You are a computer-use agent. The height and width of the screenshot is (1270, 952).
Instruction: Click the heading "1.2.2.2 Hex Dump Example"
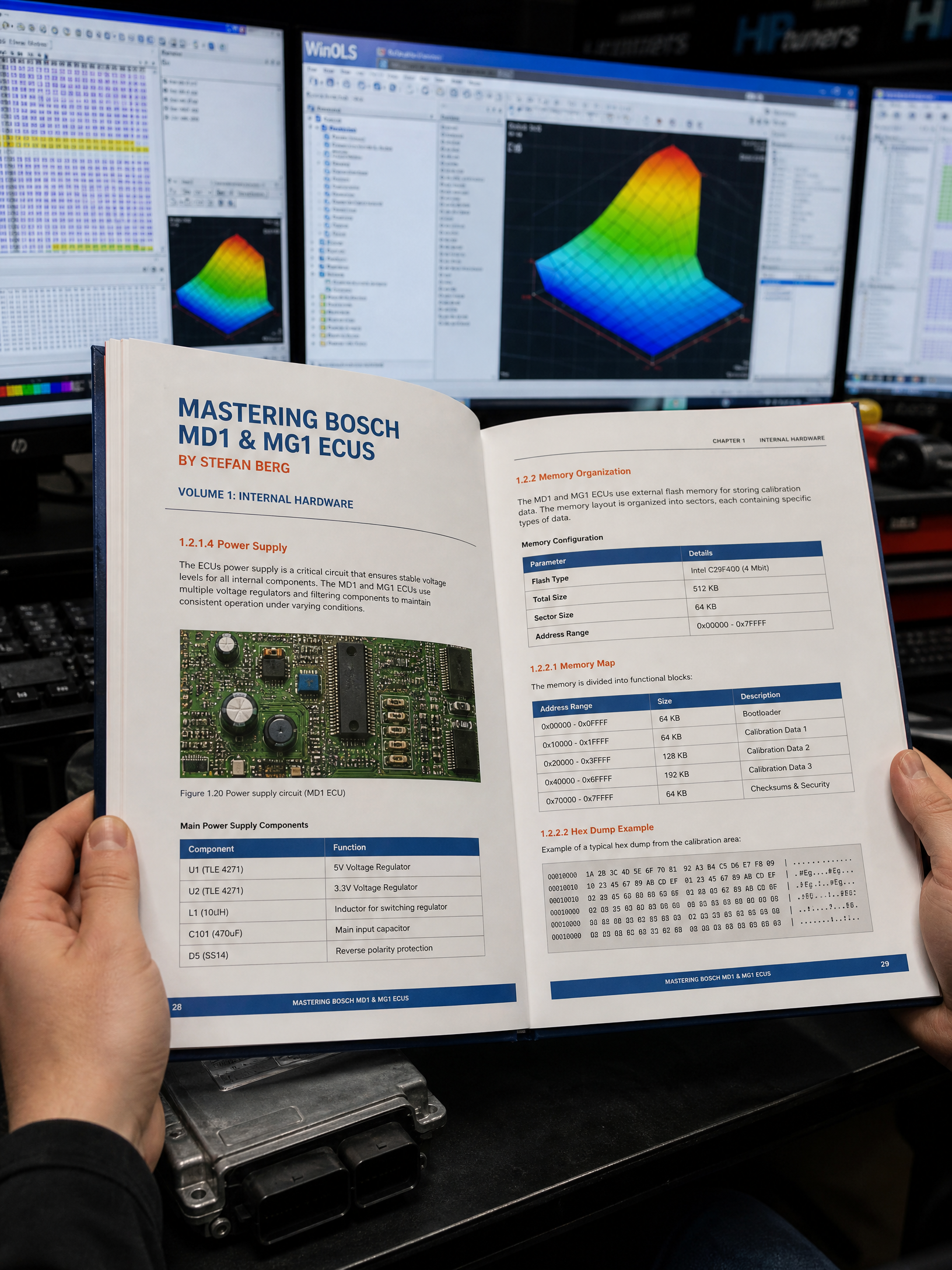point(597,830)
